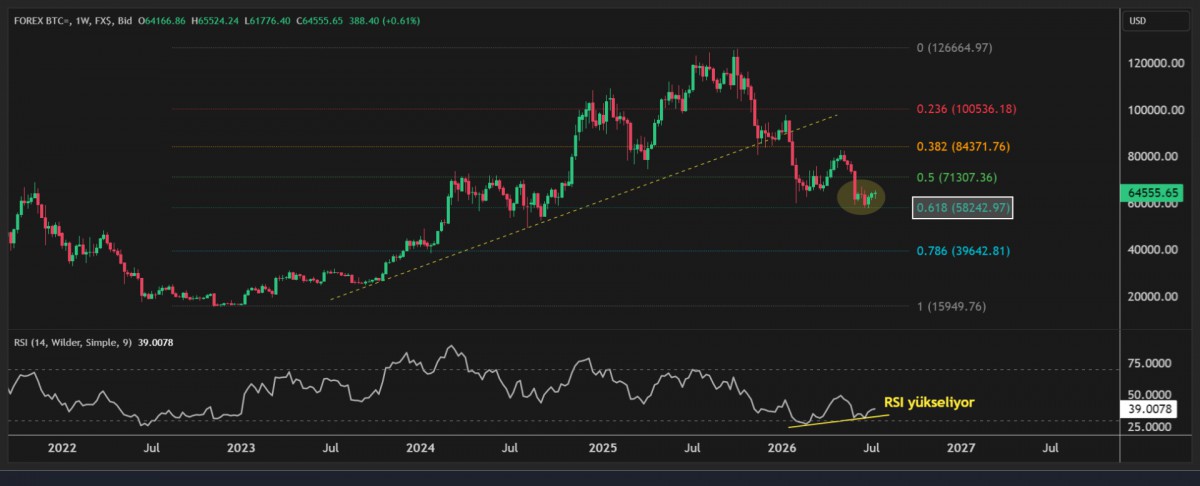Select the 0.786 (39642.81) Fibonacci label

click(963, 250)
